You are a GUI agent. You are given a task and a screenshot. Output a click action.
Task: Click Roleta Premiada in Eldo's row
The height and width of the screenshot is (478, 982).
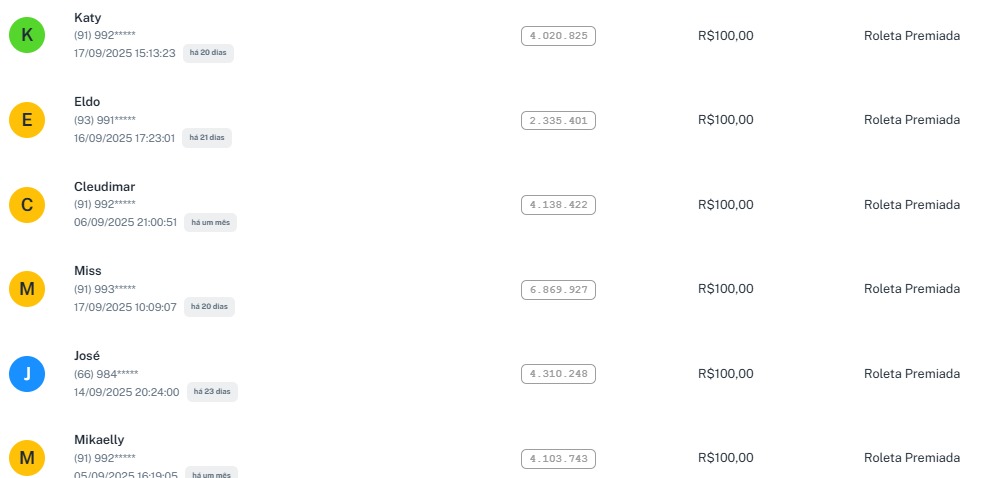pos(911,120)
